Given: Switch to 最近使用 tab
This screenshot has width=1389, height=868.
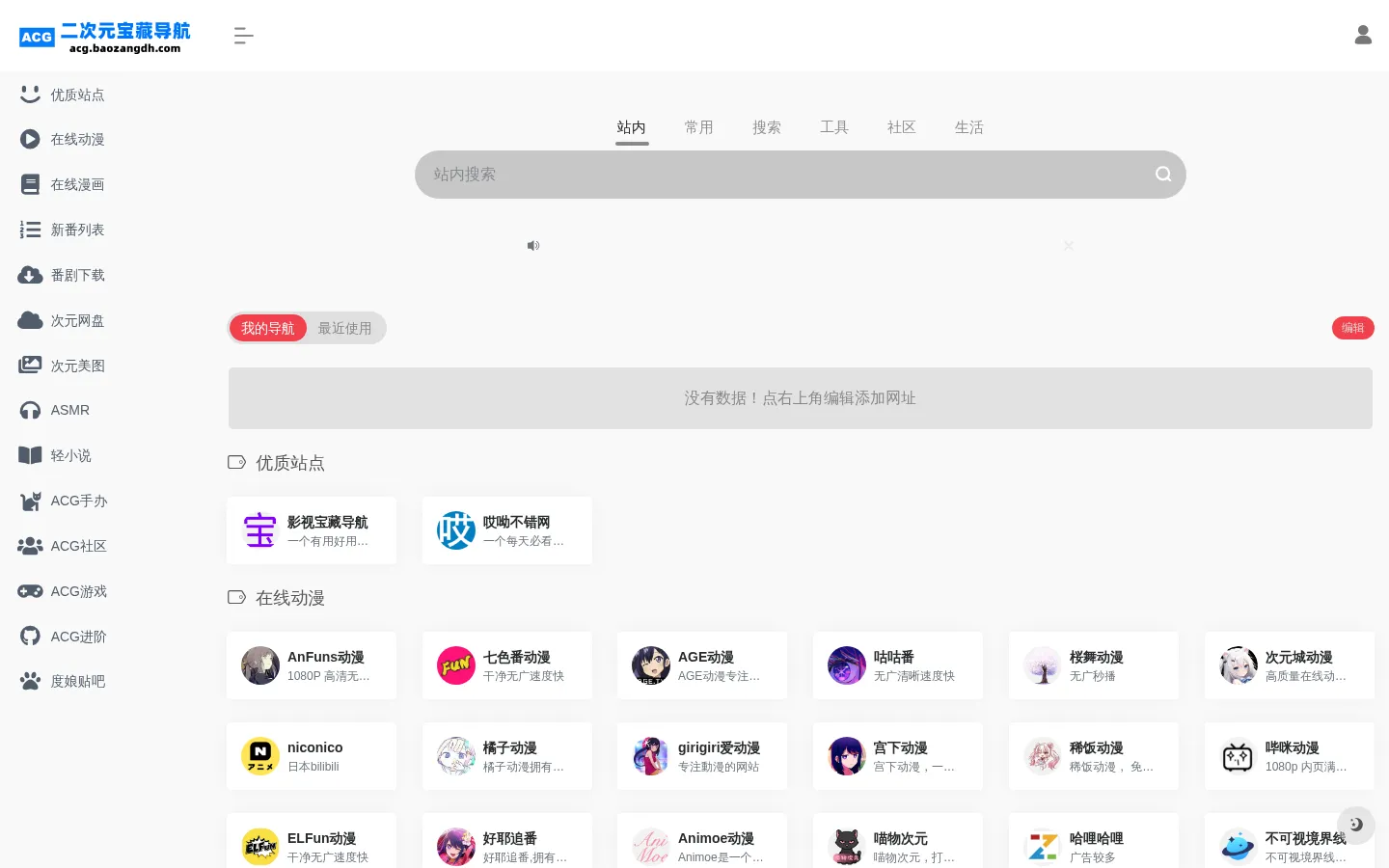Looking at the screenshot, I should 345,328.
